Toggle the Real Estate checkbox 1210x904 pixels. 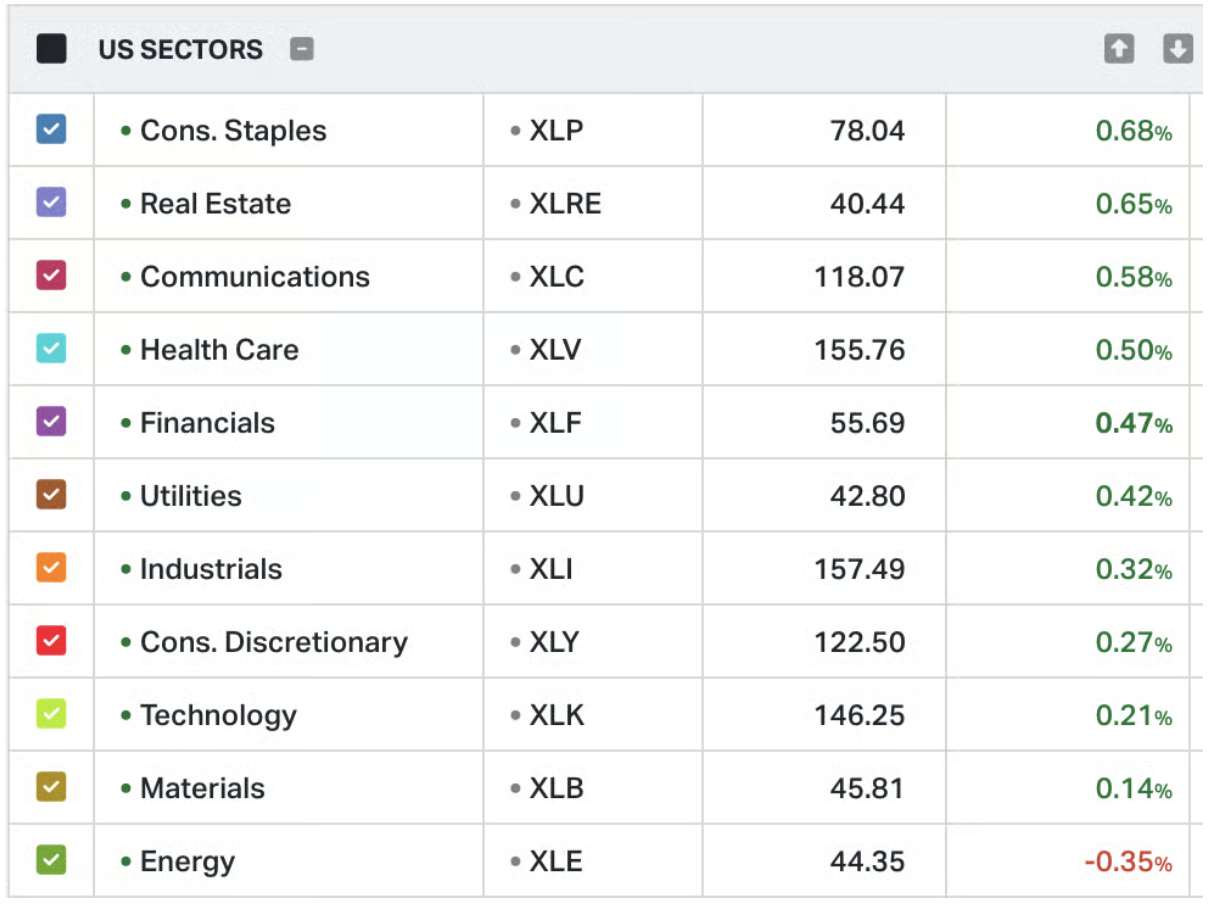pyautogui.click(x=51, y=203)
